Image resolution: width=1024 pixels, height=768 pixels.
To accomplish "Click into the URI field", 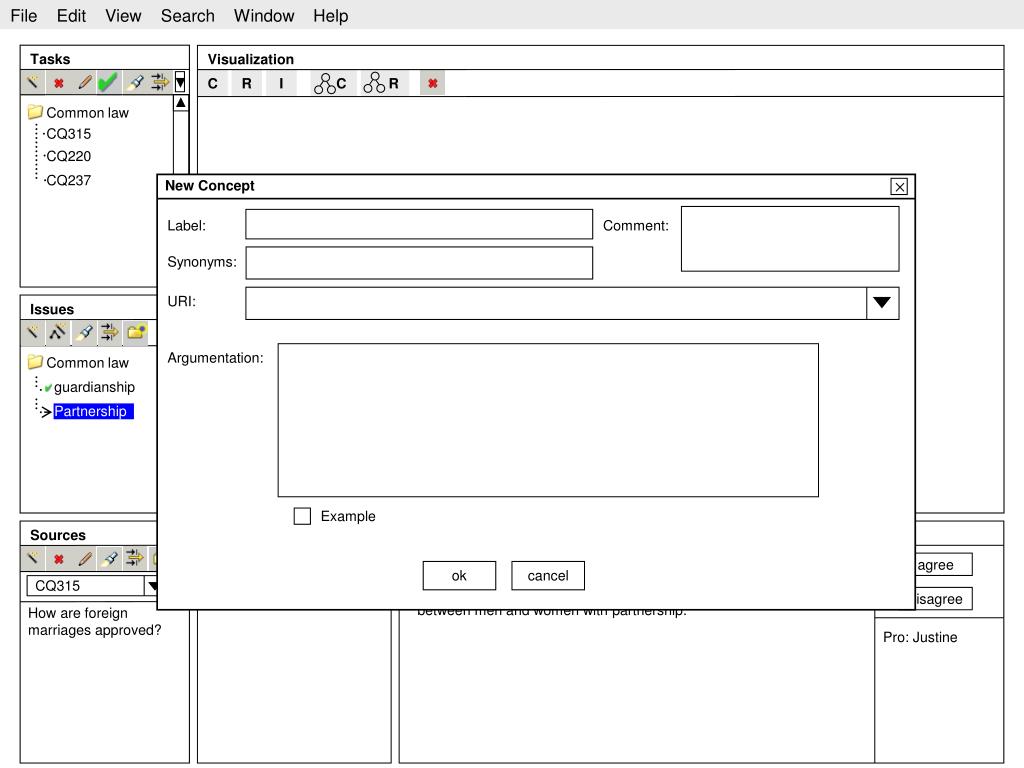I will tap(556, 303).
